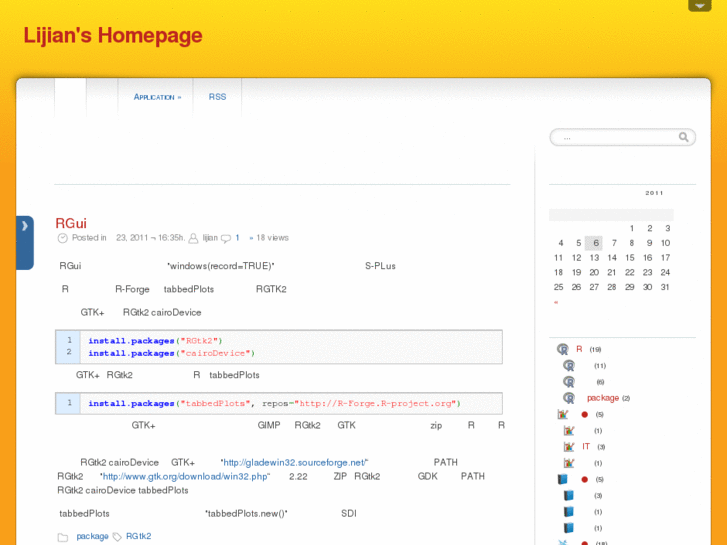Open the top-right dropdown arrow panel
This screenshot has width=727, height=545.
pos(700,6)
